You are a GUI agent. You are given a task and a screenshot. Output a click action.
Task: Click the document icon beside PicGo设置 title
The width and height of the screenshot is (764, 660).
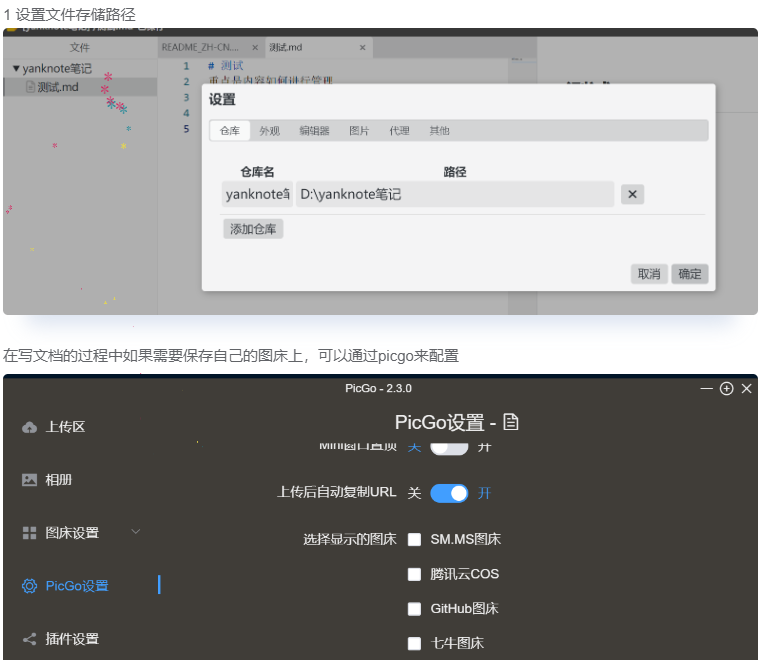(511, 422)
